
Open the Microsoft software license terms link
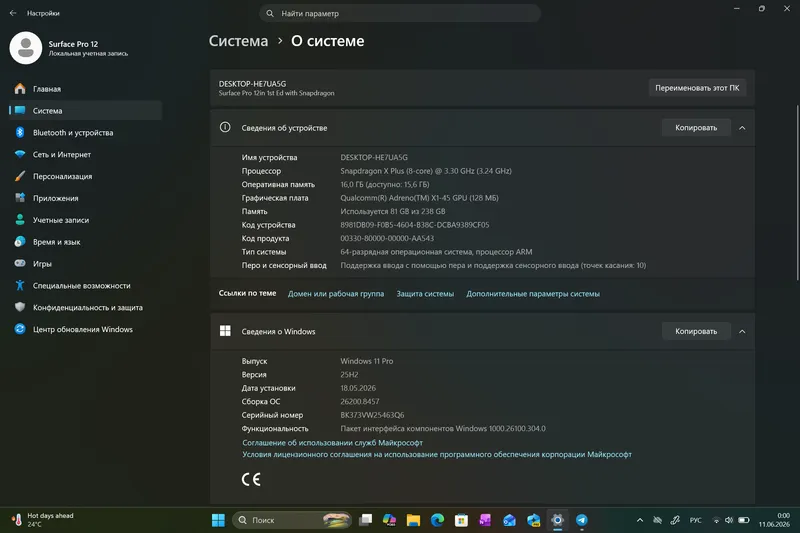point(437,454)
